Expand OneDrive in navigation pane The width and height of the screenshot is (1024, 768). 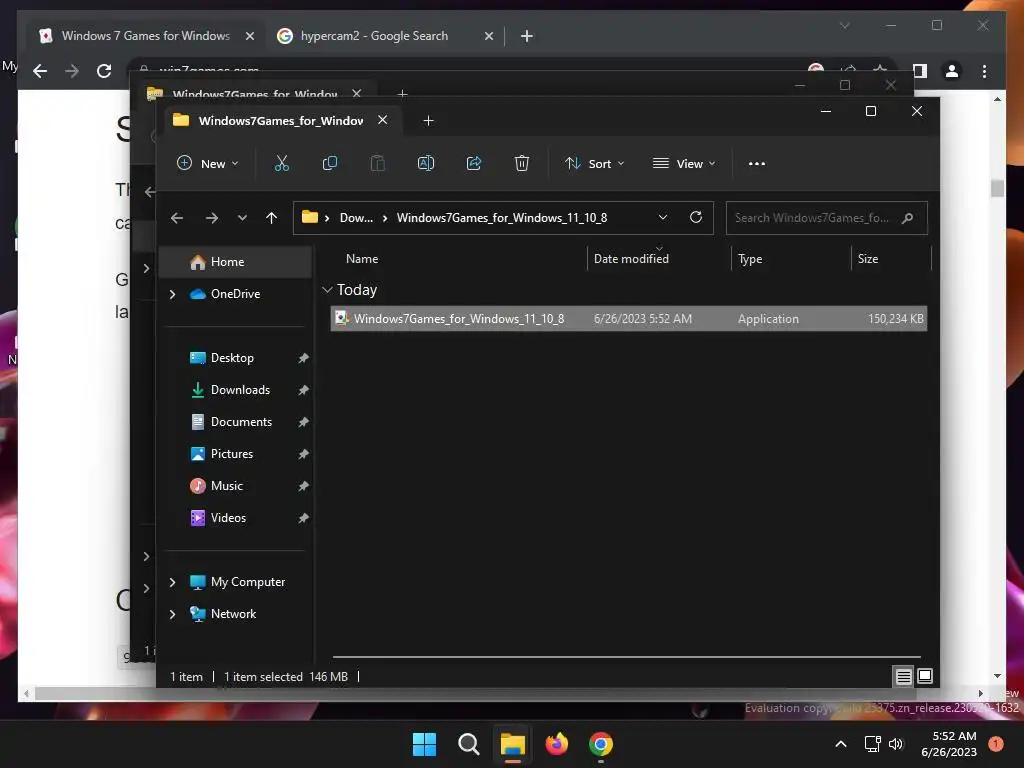click(x=172, y=295)
